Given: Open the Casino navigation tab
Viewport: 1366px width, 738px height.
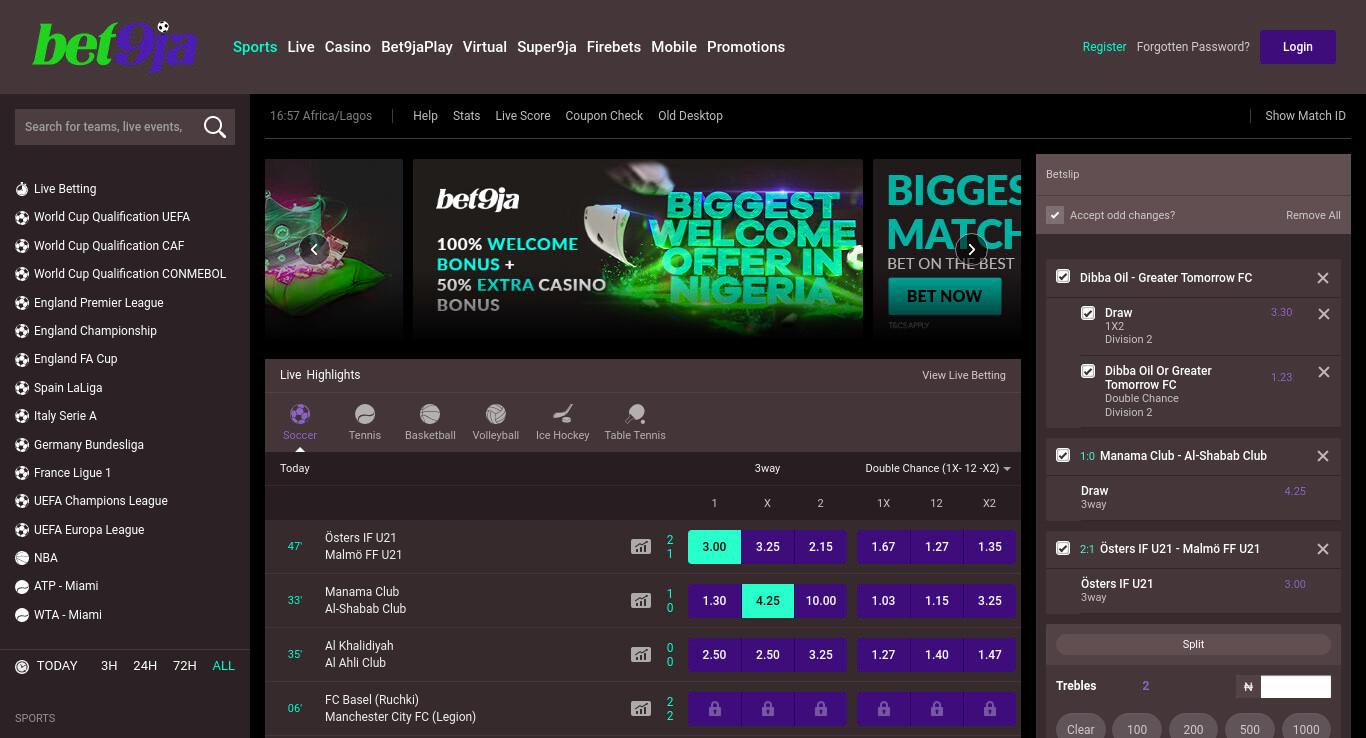Looking at the screenshot, I should pos(348,47).
